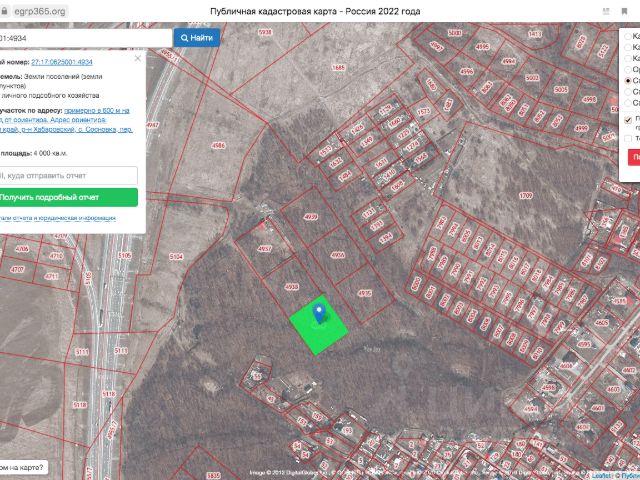The width and height of the screenshot is (640, 480).
Task: Select parcel labeled 5104
Action: pos(176,257)
